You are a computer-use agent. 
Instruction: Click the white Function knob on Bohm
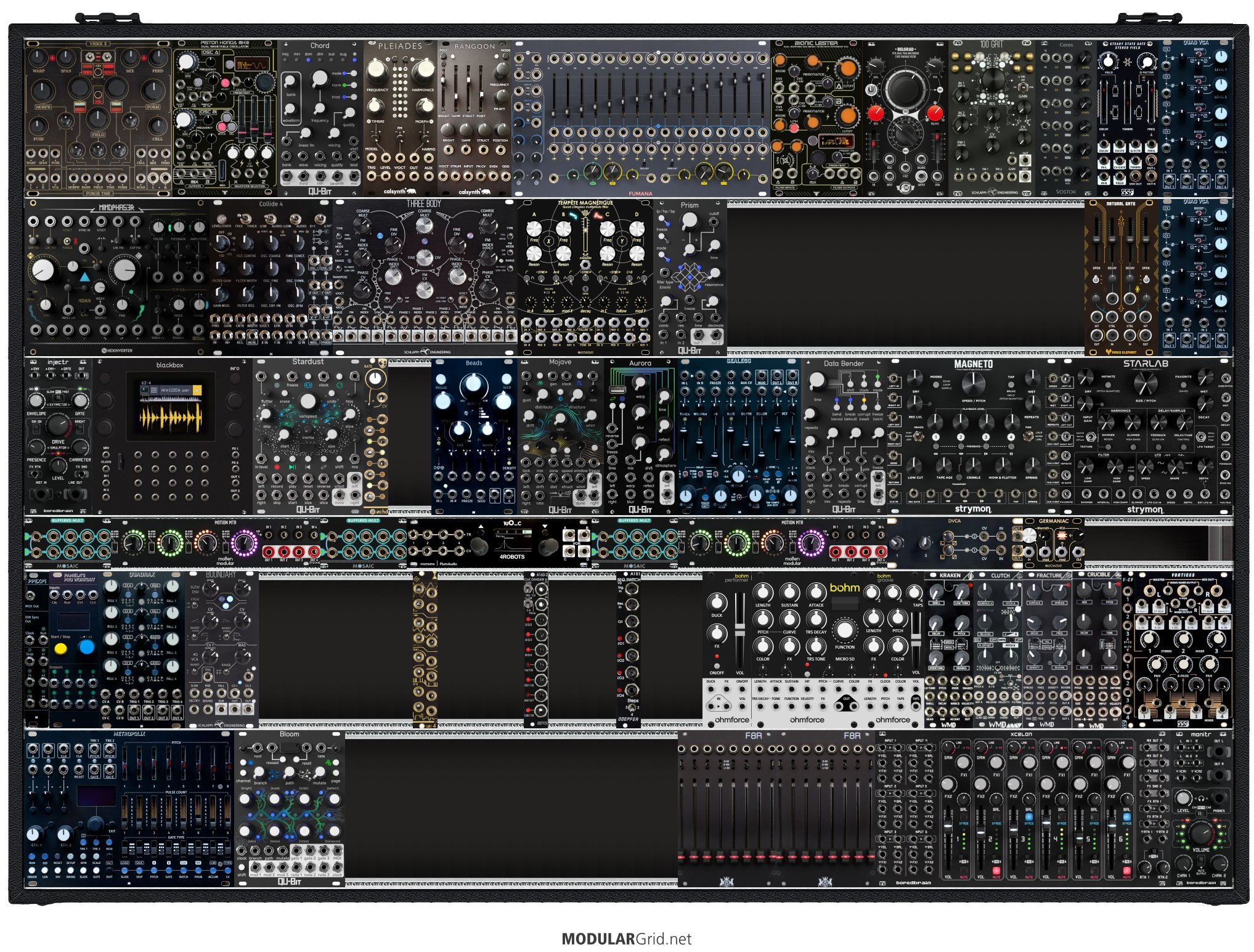coord(844,630)
